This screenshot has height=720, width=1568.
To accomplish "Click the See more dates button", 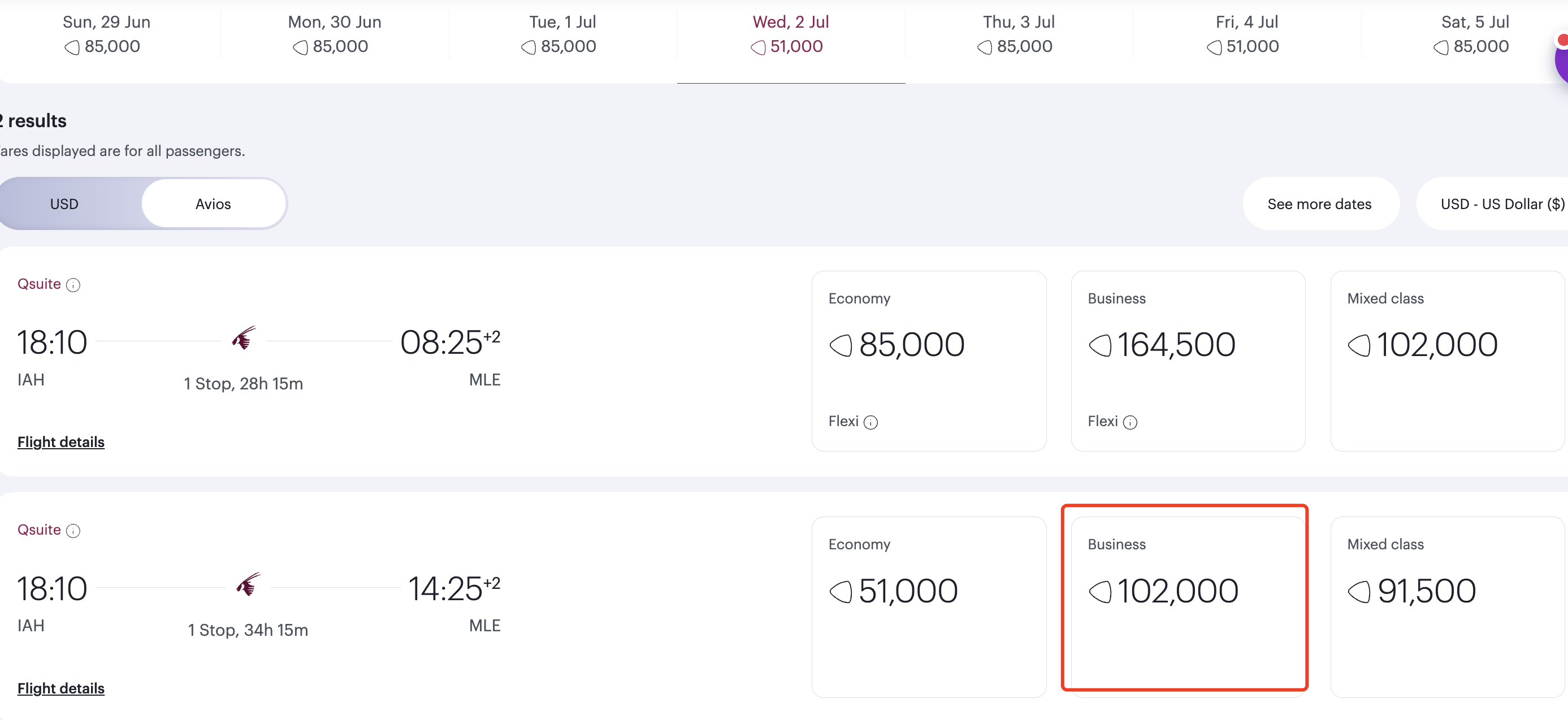I will point(1320,204).
